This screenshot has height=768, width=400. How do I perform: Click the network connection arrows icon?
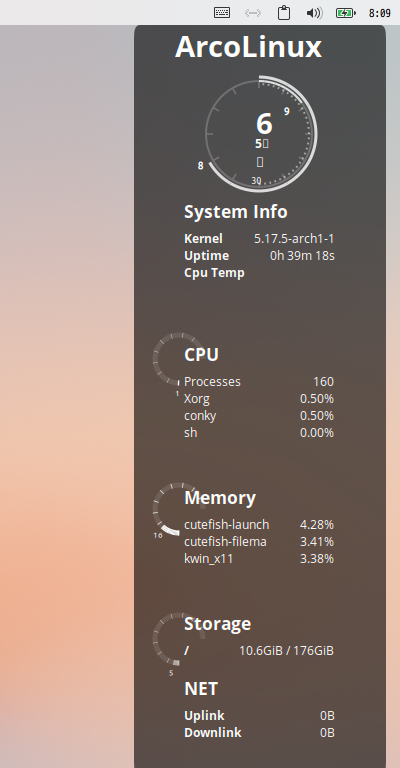(253, 13)
